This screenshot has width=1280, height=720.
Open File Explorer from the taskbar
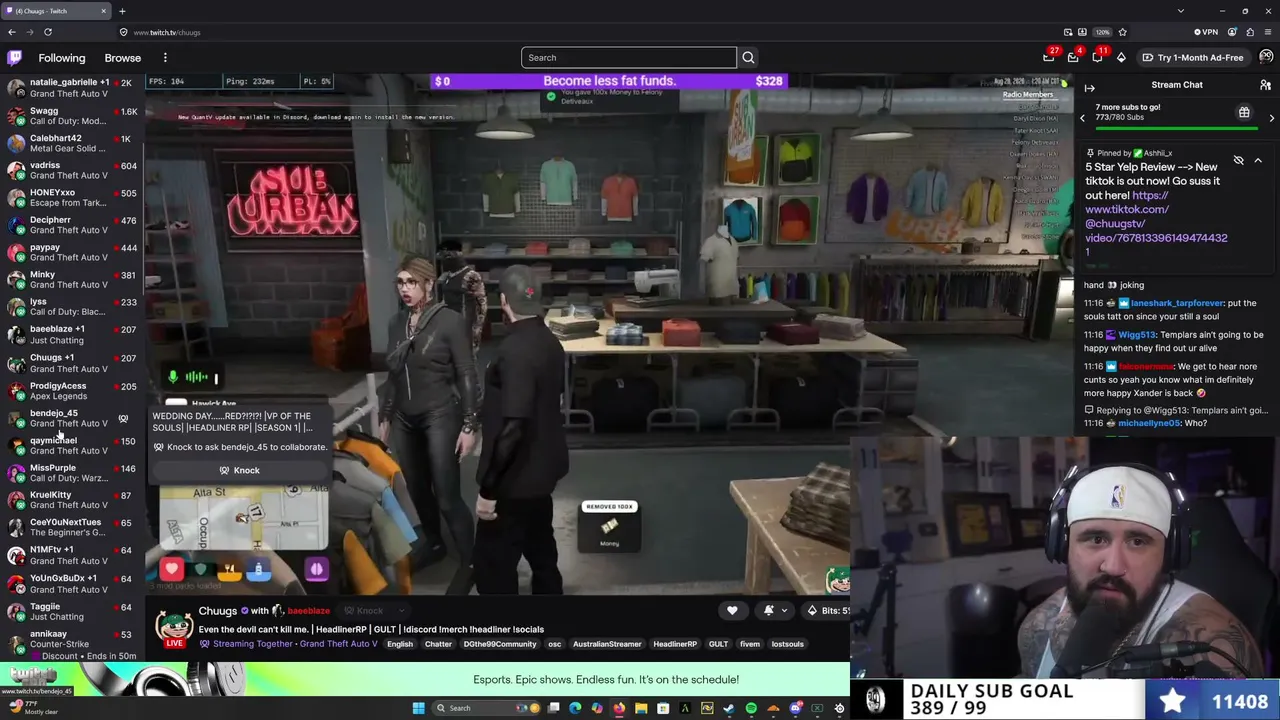pyautogui.click(x=641, y=708)
